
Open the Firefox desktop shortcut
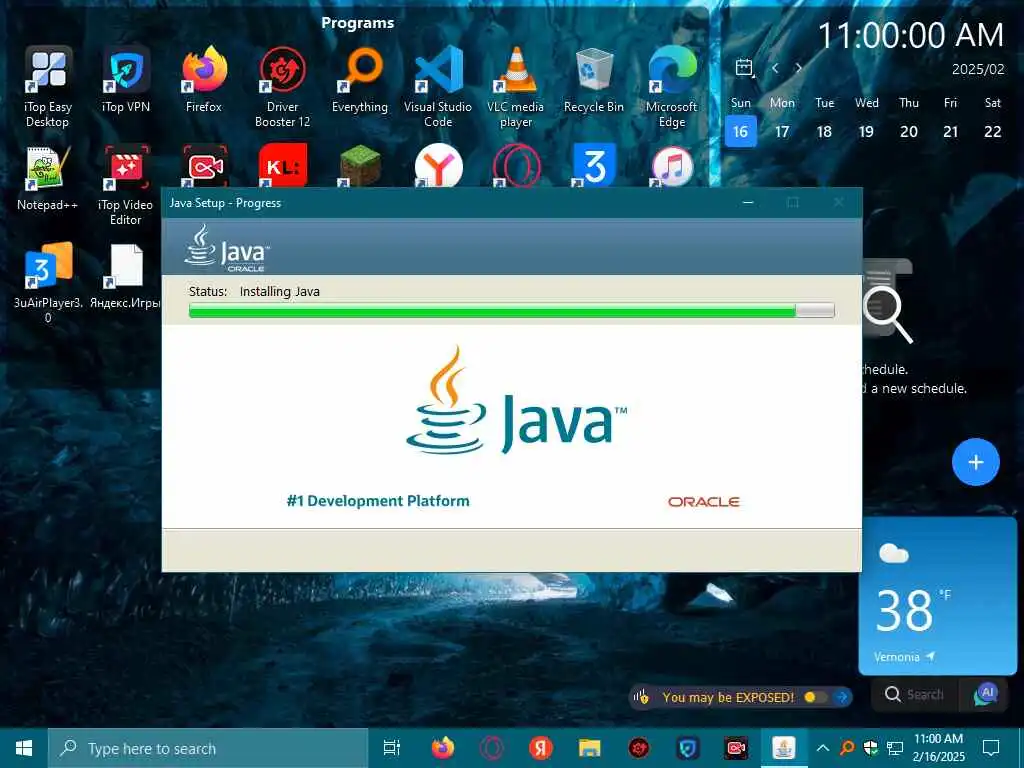204,79
